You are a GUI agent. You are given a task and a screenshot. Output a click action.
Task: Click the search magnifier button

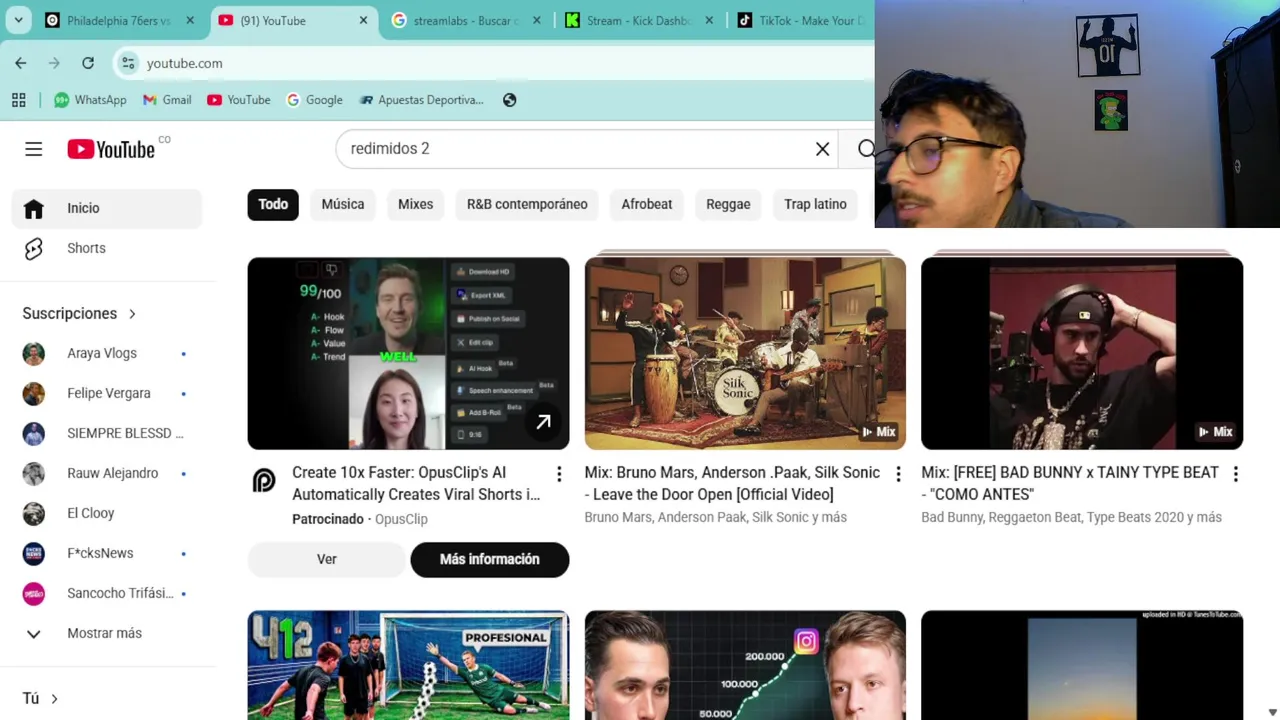click(866, 149)
